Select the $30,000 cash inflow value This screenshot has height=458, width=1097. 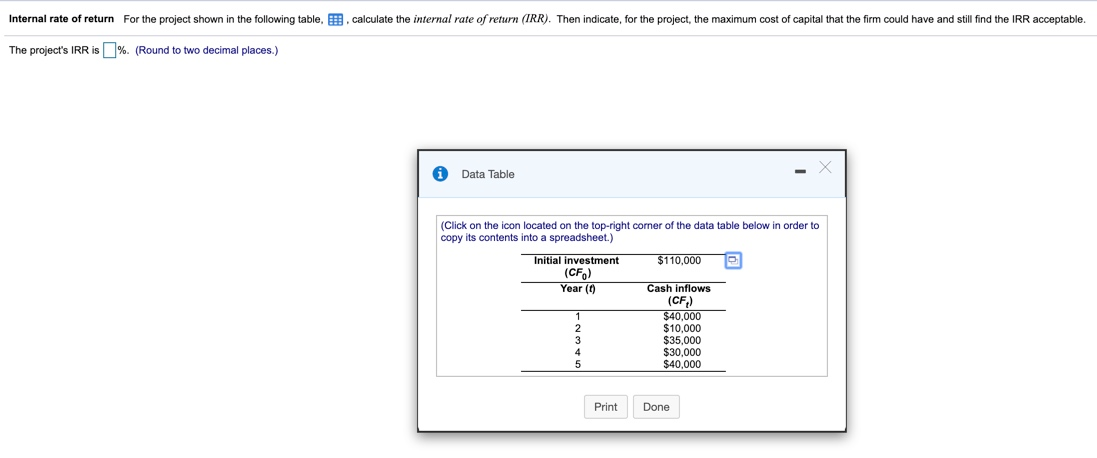pos(682,352)
